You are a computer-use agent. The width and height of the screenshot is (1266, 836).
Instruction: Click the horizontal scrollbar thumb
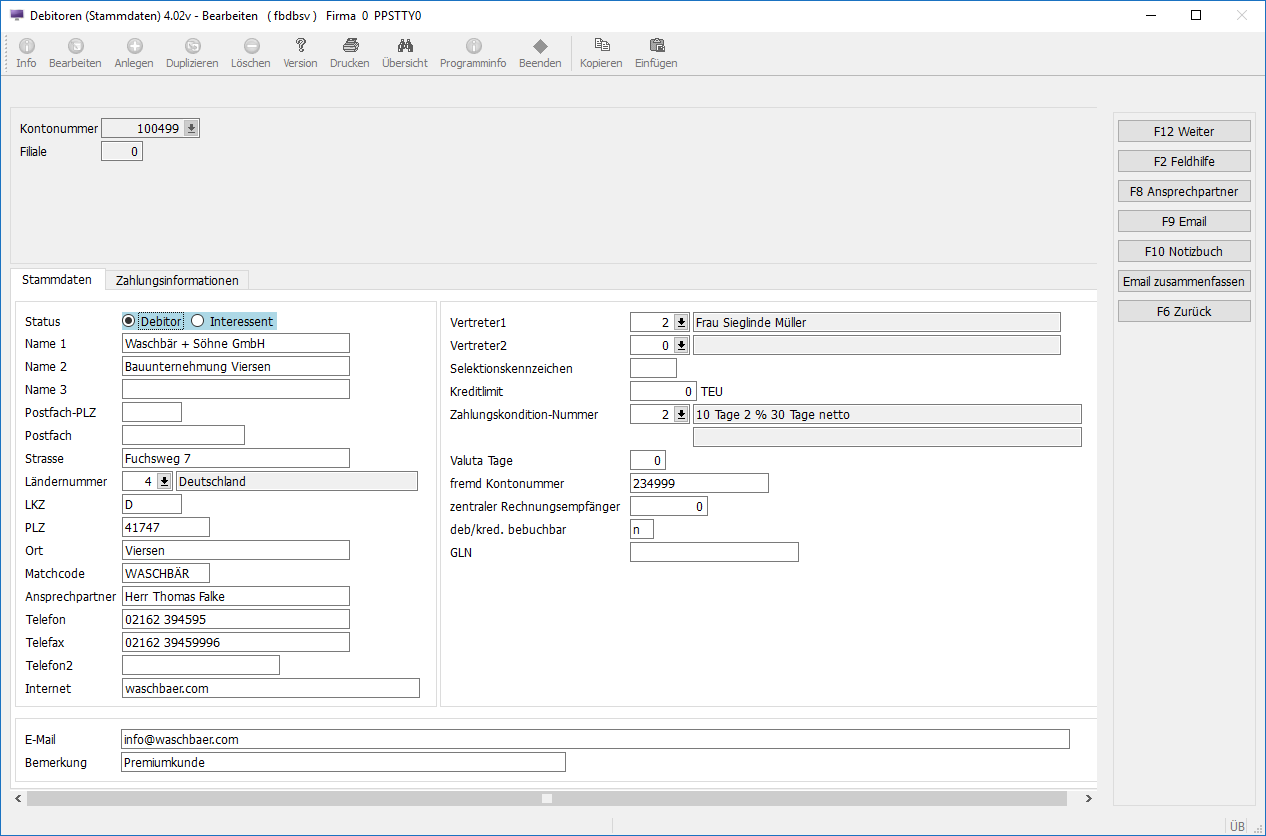547,798
